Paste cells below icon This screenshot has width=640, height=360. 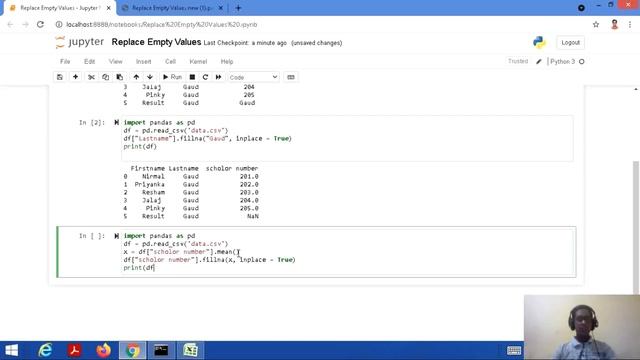coord(120,77)
